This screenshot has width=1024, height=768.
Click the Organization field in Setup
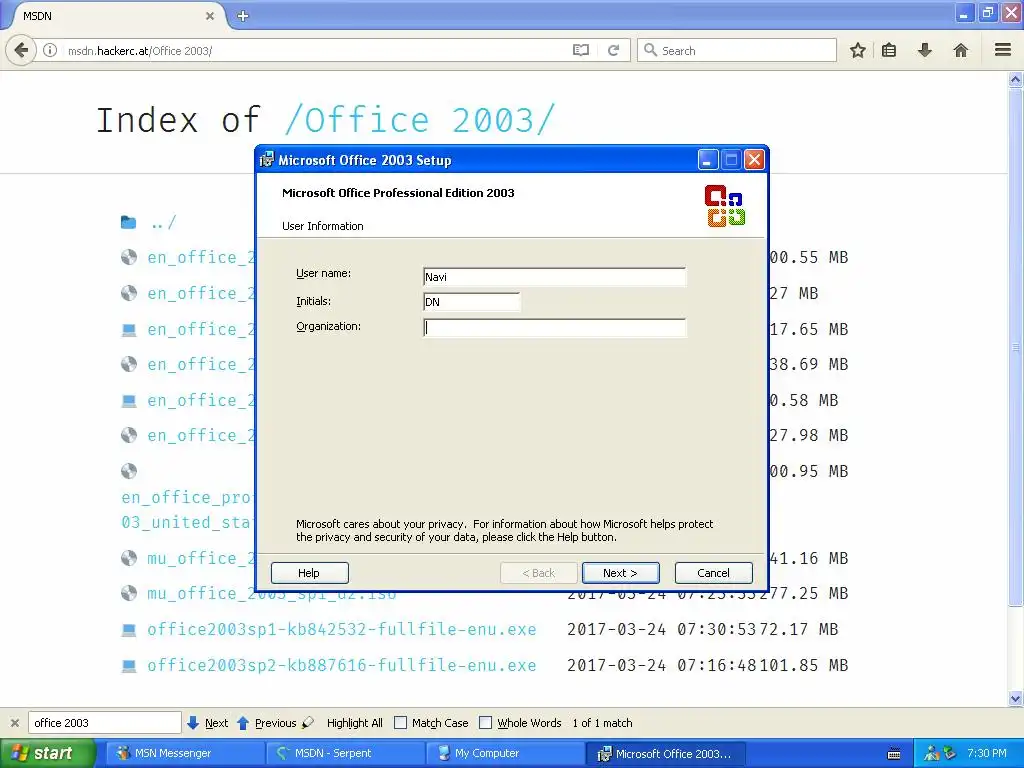(554, 328)
